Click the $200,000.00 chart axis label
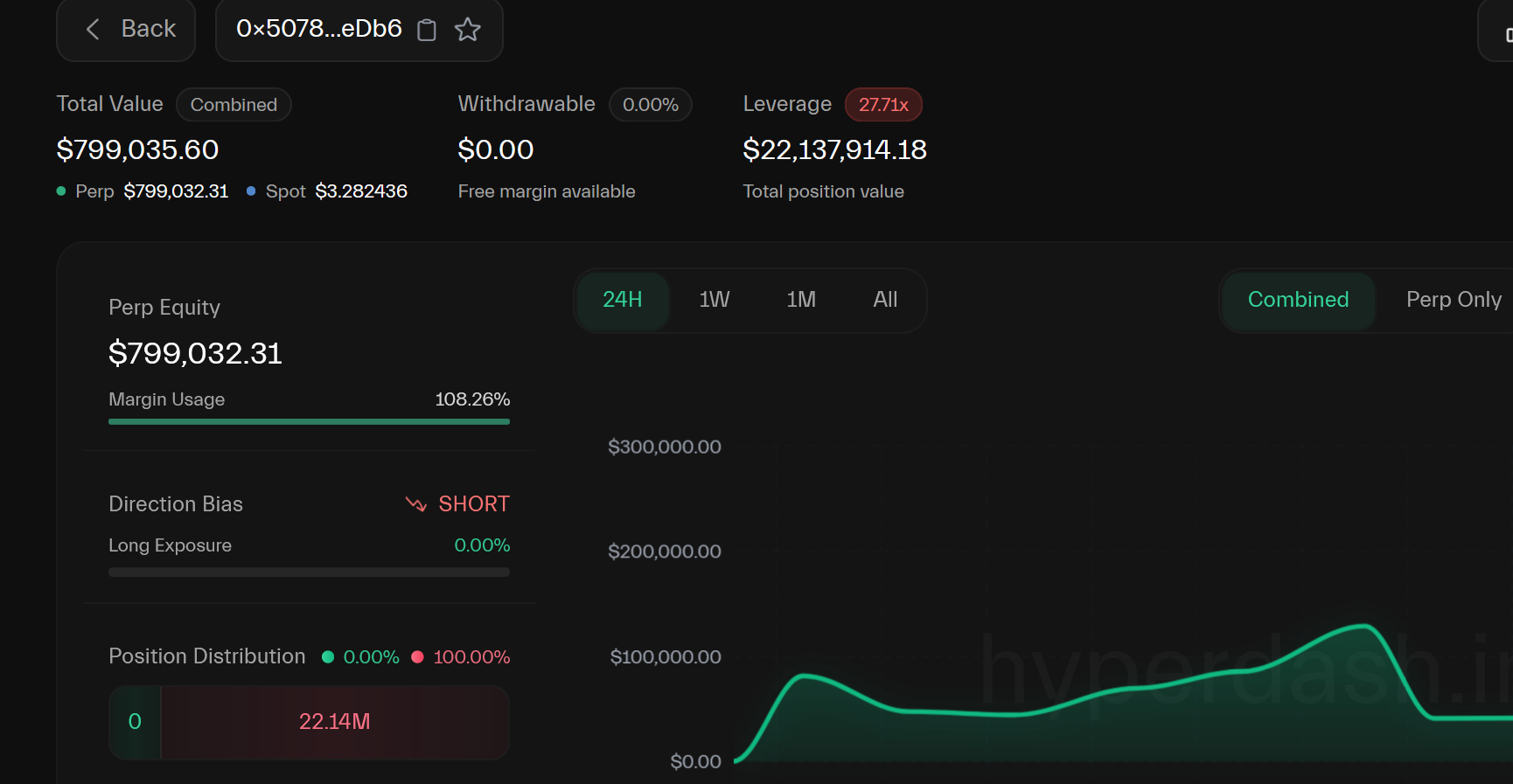This screenshot has height=784, width=1513. [x=665, y=552]
